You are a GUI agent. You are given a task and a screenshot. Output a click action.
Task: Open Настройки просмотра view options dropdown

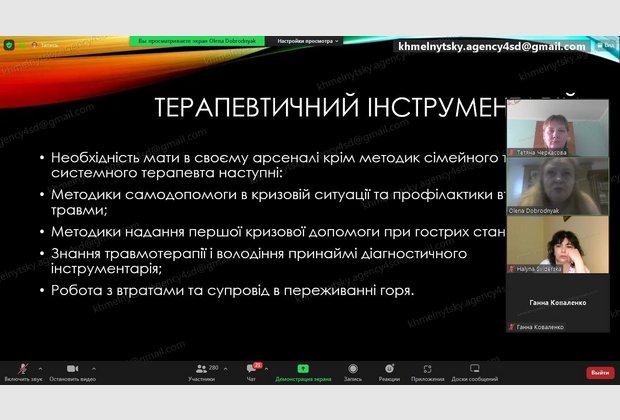pyautogui.click(x=308, y=41)
